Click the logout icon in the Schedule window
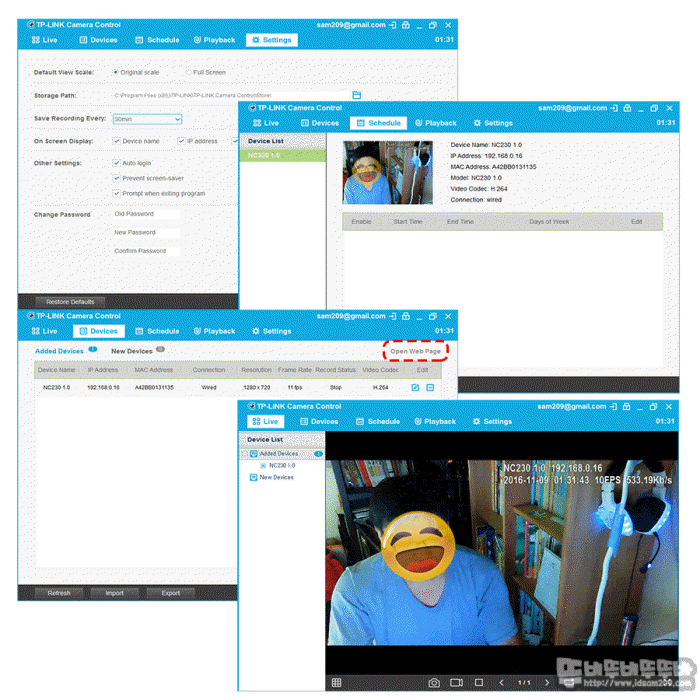 [x=614, y=108]
